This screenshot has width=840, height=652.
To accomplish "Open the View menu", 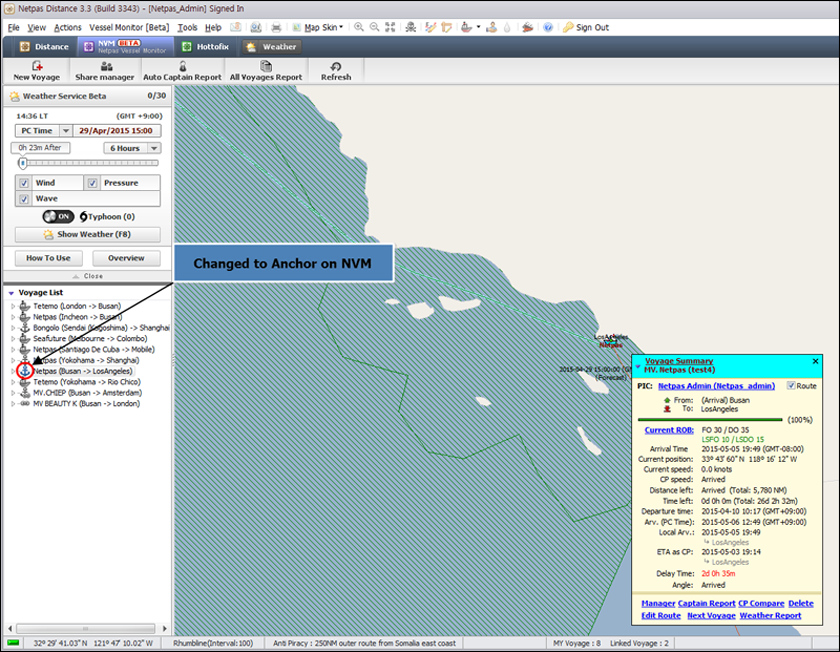I will click(x=36, y=27).
